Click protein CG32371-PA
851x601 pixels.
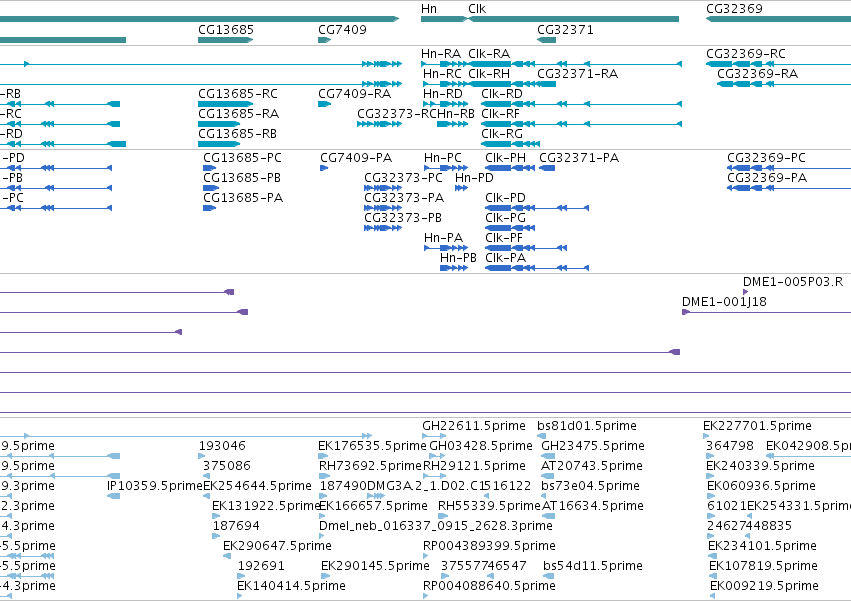coord(579,158)
